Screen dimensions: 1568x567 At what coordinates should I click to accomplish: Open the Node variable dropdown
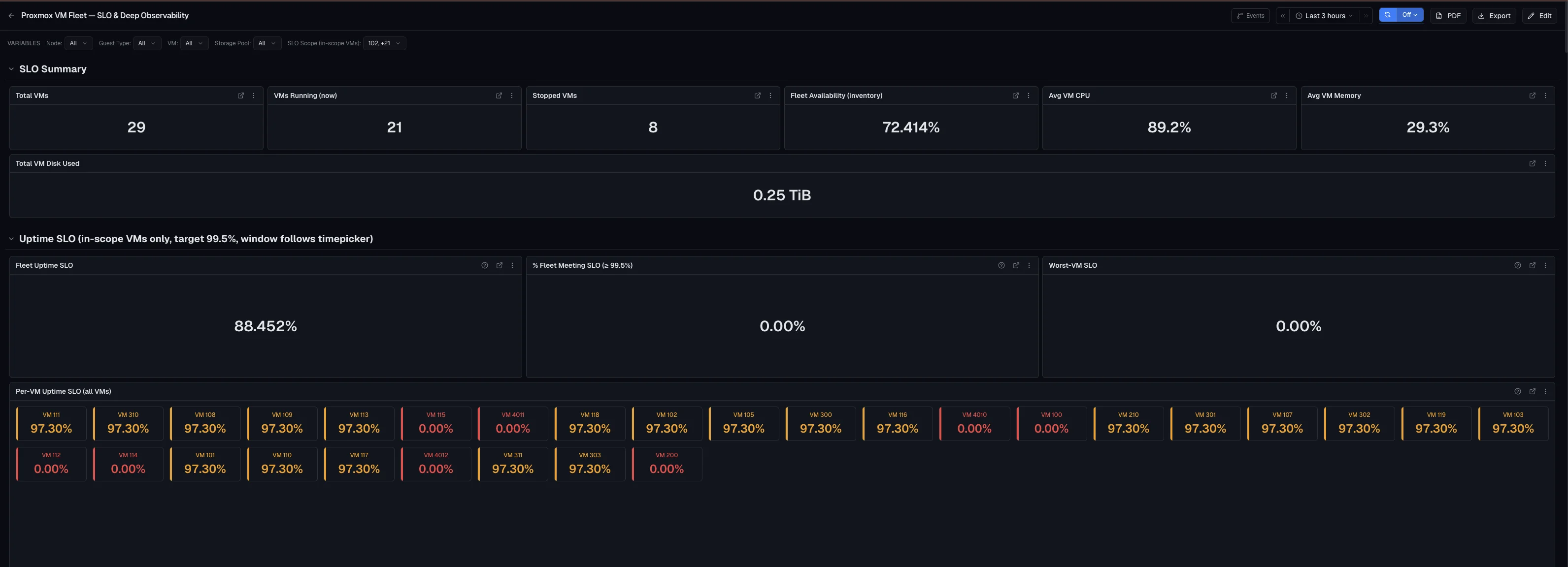pos(78,43)
